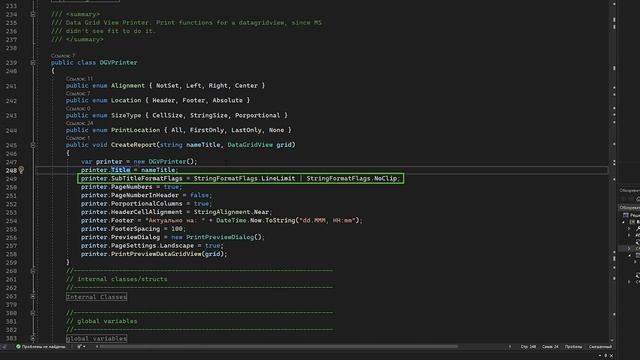Open 'Ссылок: 11' link above enum Alignment
640x360 pixels.
coord(80,78)
